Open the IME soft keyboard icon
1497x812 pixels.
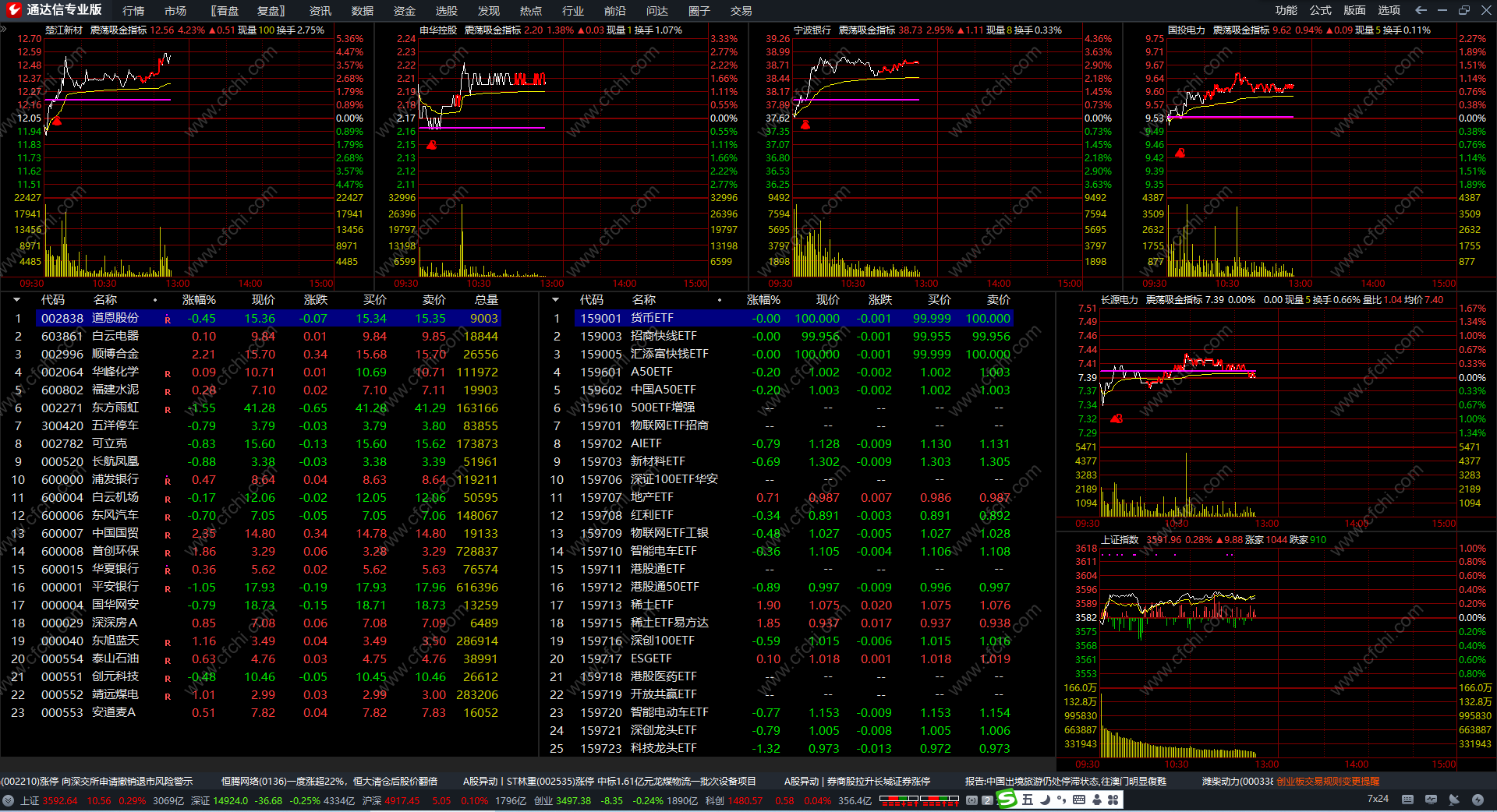click(1079, 800)
